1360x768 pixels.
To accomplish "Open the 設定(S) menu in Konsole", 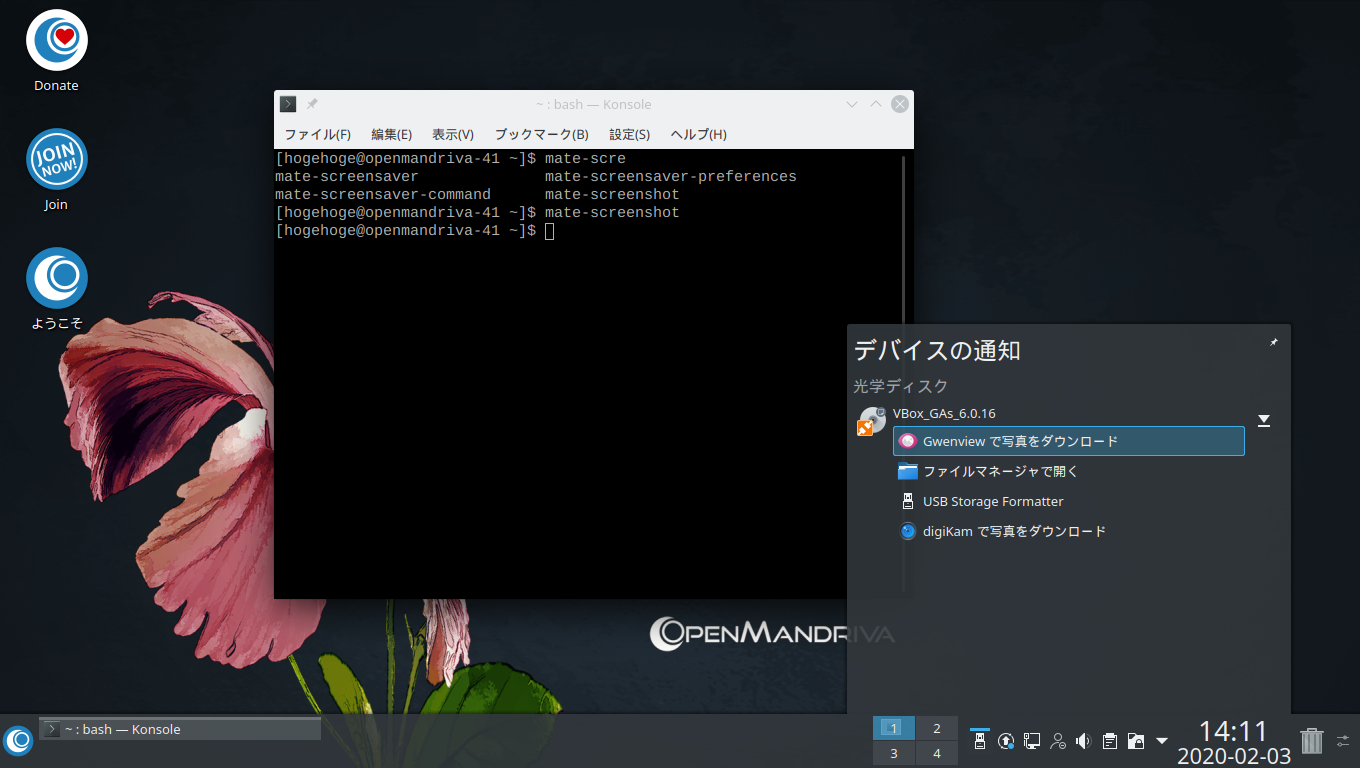I will click(629, 134).
